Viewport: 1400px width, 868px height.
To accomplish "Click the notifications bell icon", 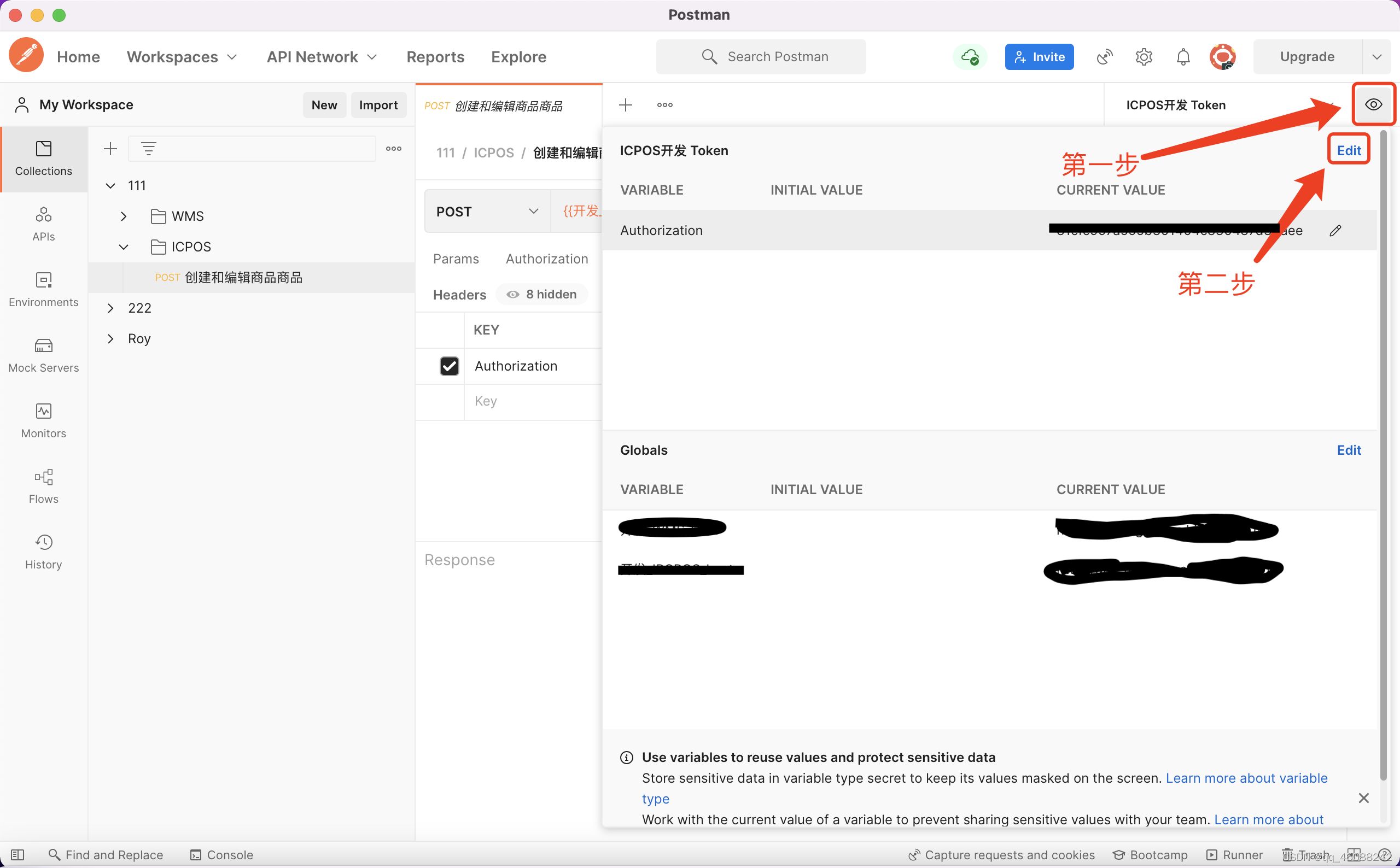I will point(1183,57).
